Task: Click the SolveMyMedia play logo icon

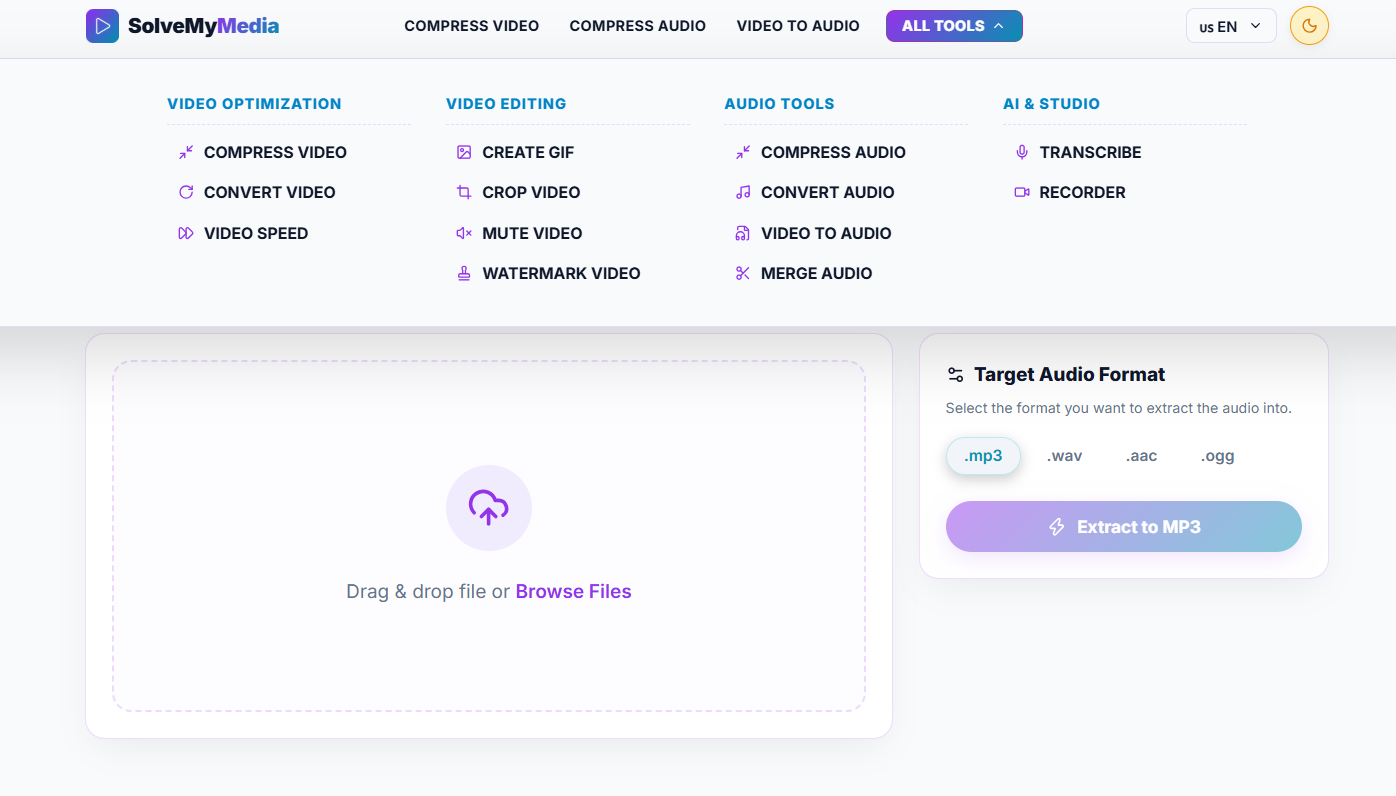Action: [x=102, y=26]
